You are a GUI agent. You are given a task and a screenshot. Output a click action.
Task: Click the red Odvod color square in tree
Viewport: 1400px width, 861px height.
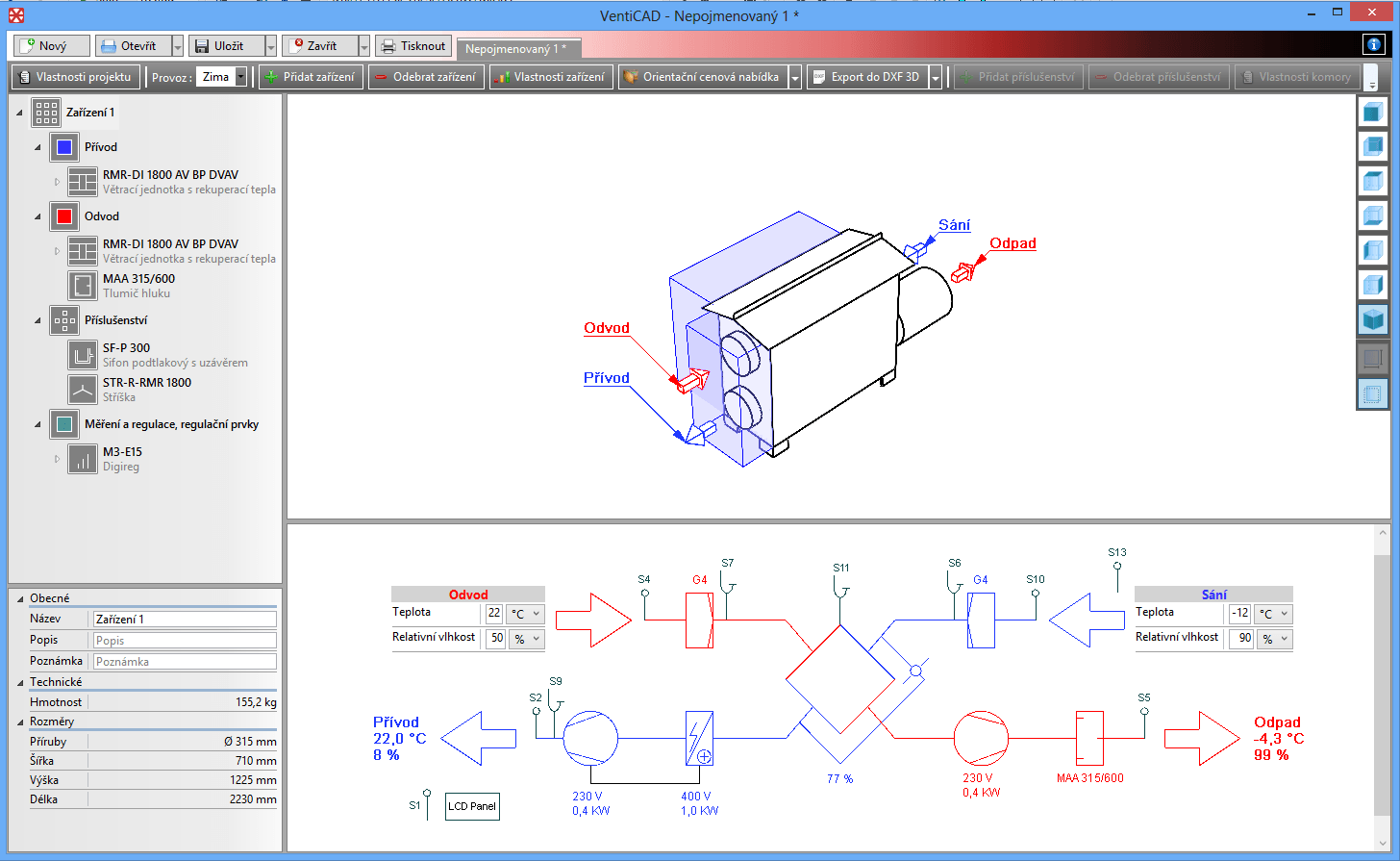click(64, 216)
